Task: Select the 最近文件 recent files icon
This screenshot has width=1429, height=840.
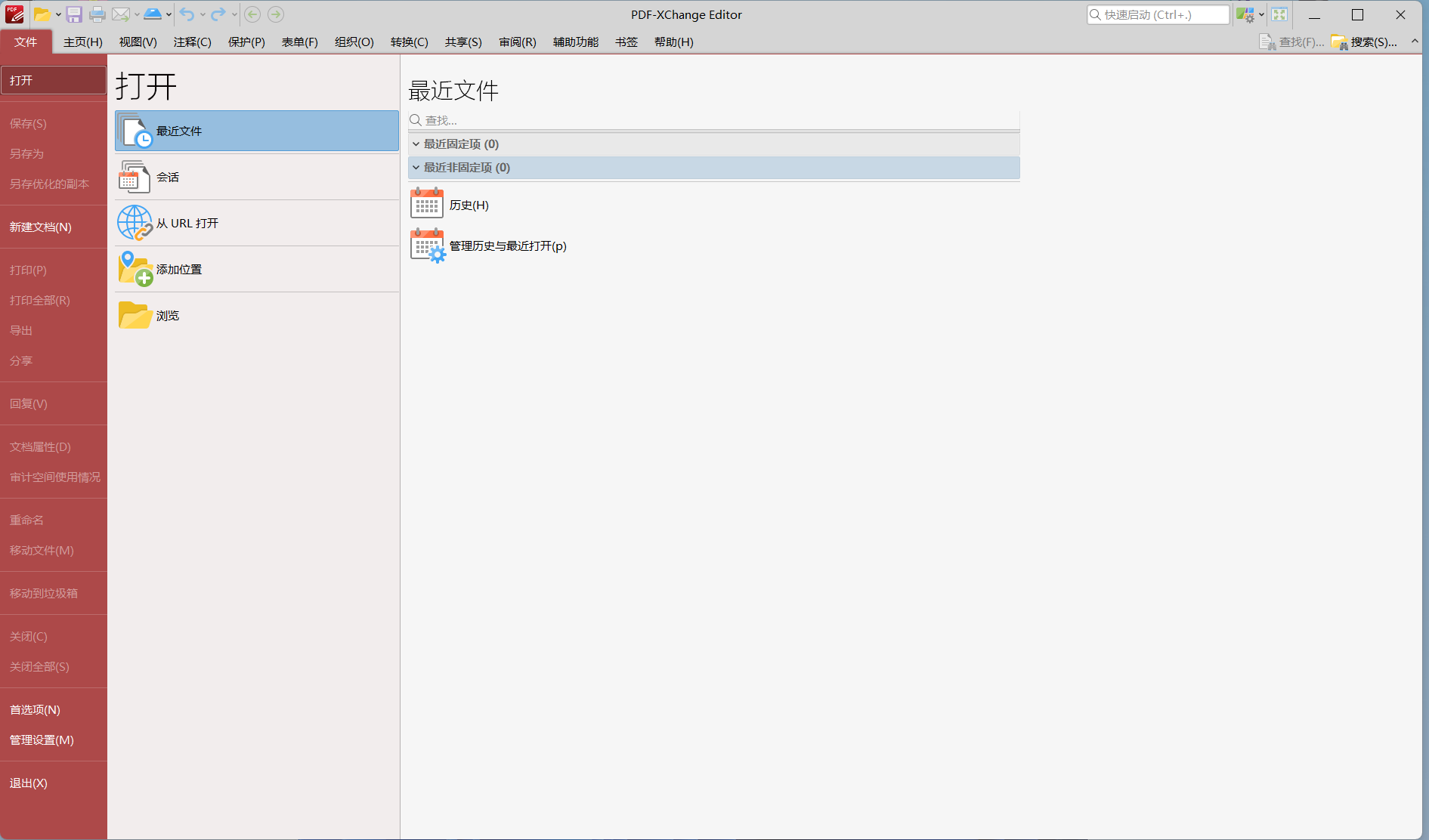Action: [135, 131]
